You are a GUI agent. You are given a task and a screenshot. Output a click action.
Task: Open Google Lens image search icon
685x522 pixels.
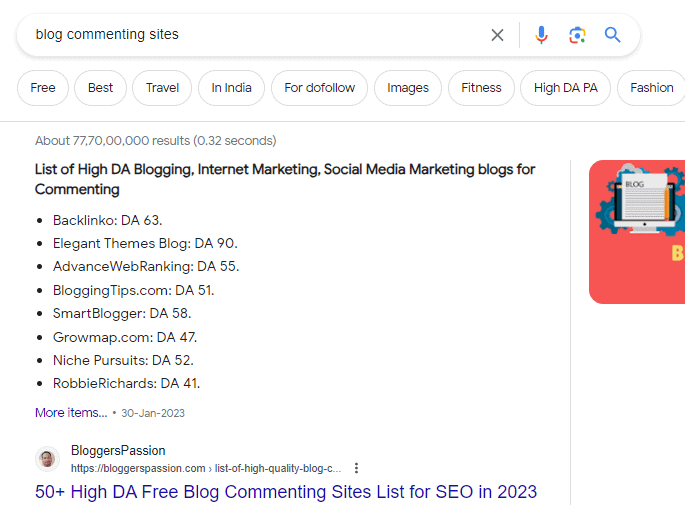(x=577, y=35)
